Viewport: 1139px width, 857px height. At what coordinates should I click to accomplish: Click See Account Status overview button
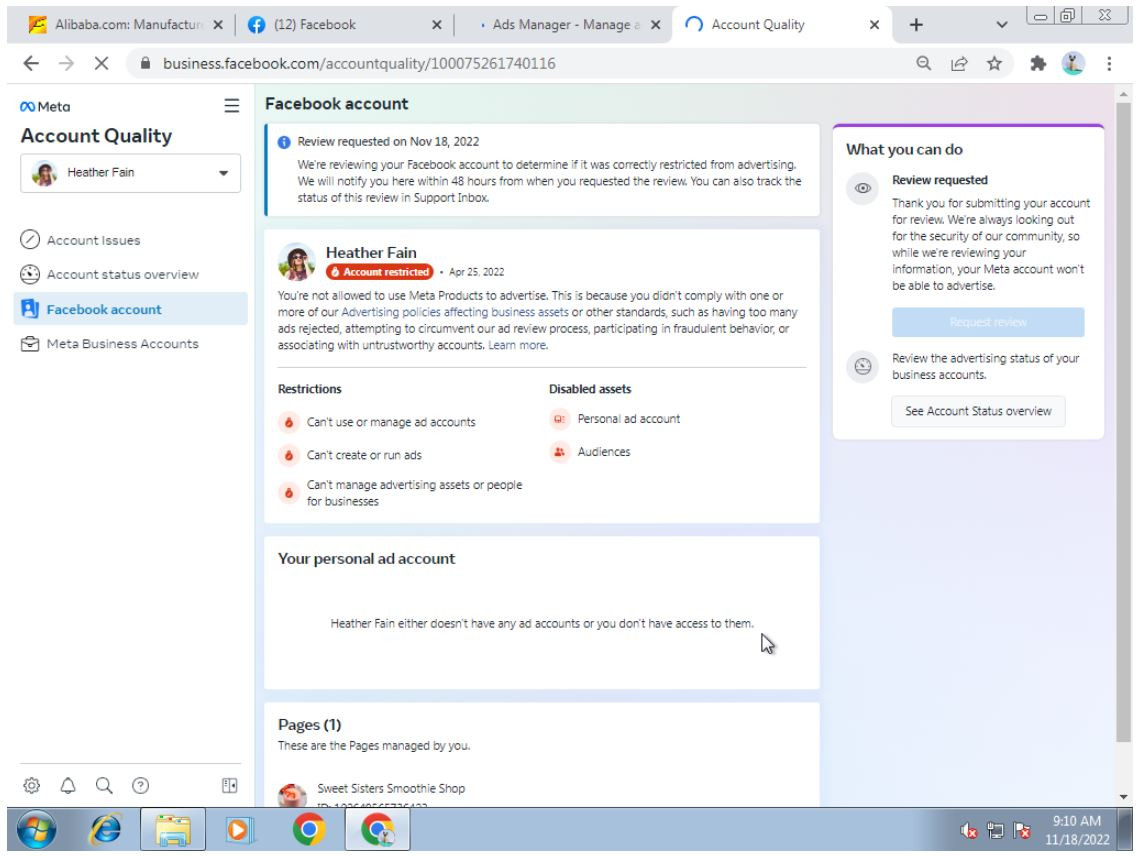(978, 411)
